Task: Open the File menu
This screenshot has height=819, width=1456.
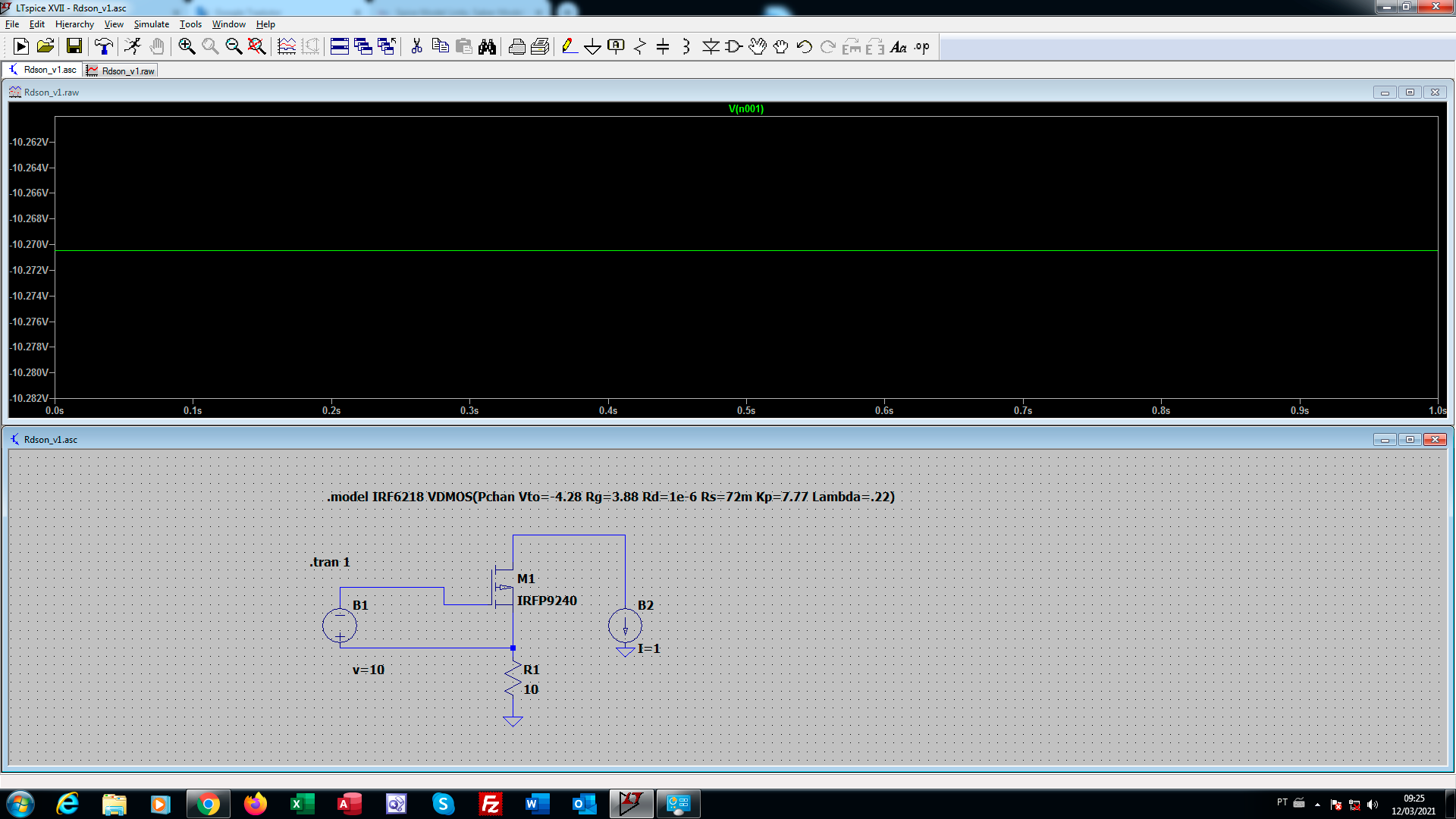Action: point(12,24)
